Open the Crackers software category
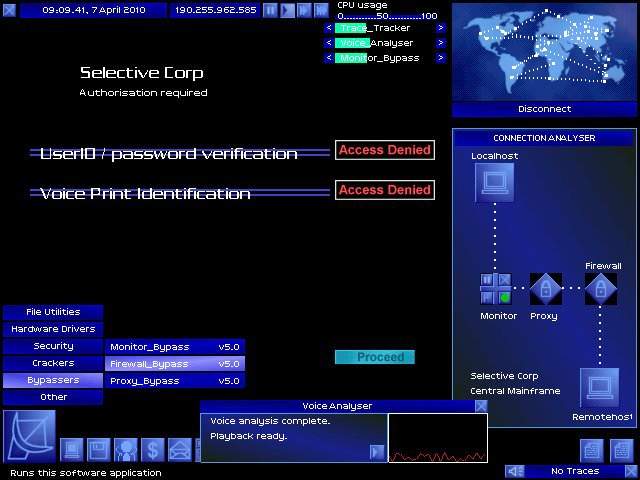Image resolution: width=640 pixels, height=480 pixels. tap(53, 363)
